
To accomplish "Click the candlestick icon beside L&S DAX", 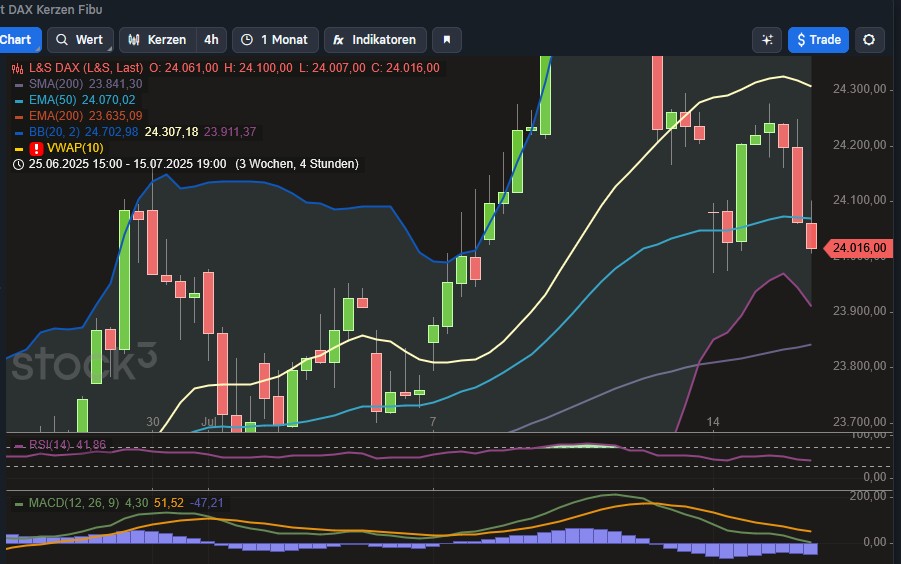I will (18, 68).
